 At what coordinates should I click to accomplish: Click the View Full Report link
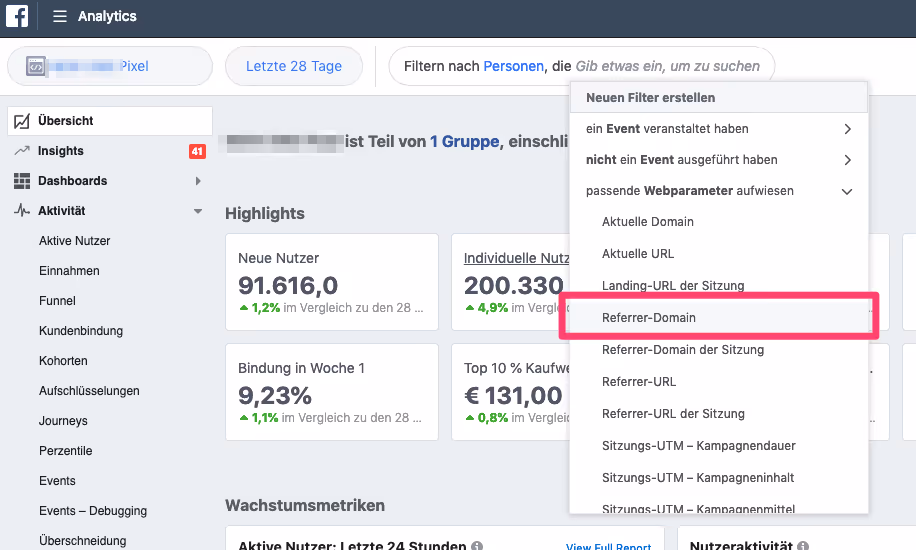(608, 546)
